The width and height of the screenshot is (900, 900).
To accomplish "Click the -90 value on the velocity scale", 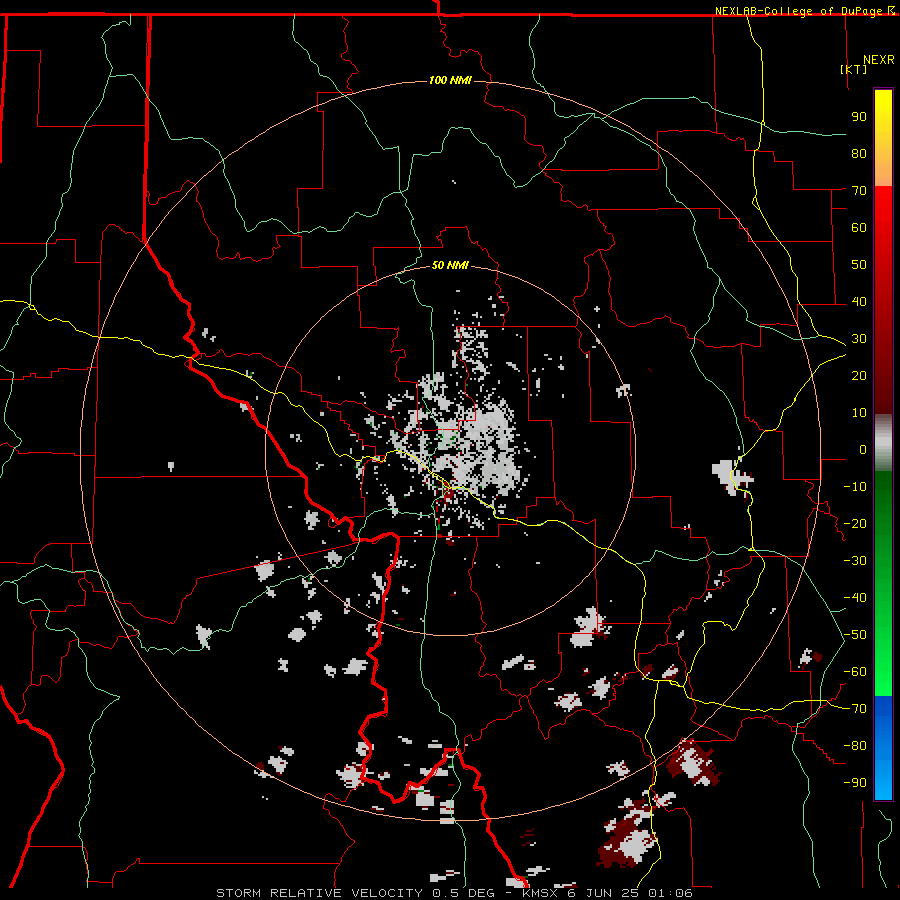I will [855, 783].
